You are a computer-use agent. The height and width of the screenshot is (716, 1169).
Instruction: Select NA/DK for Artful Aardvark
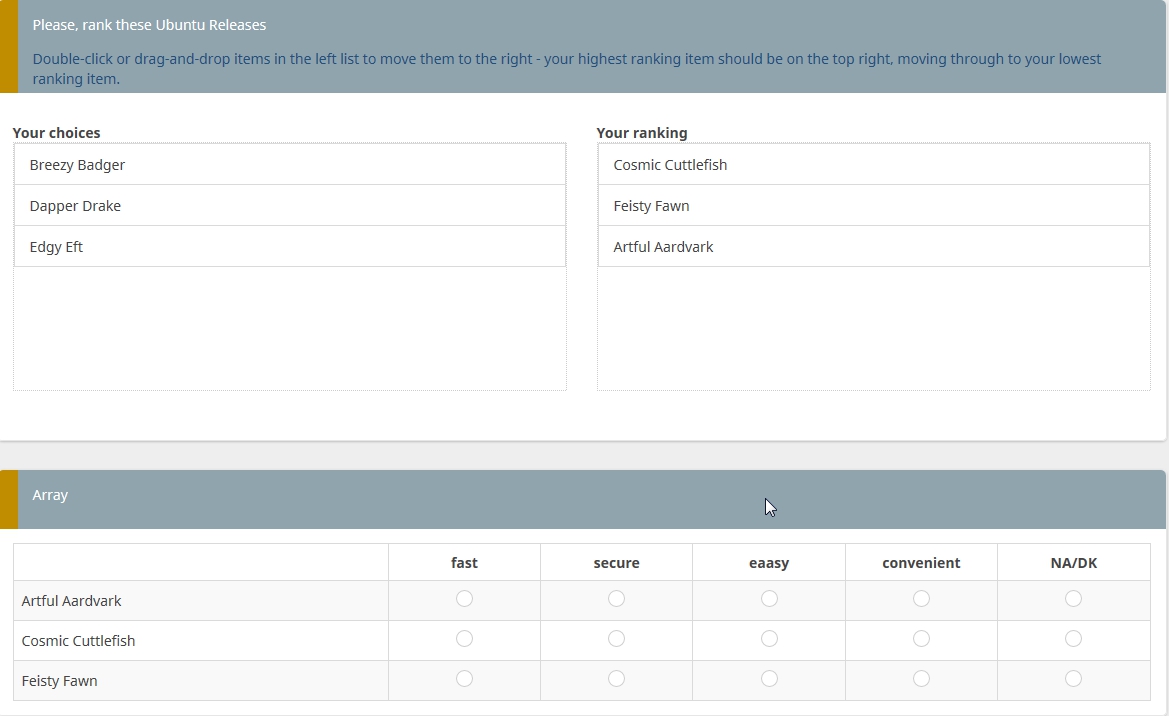point(1073,599)
